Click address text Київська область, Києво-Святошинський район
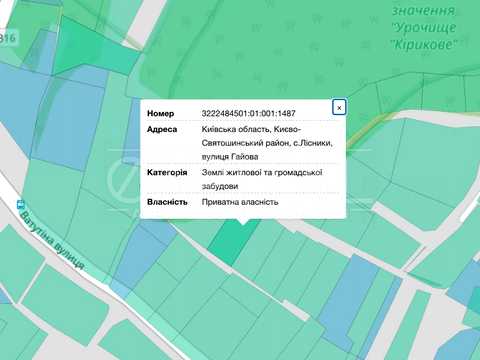 [267, 136]
